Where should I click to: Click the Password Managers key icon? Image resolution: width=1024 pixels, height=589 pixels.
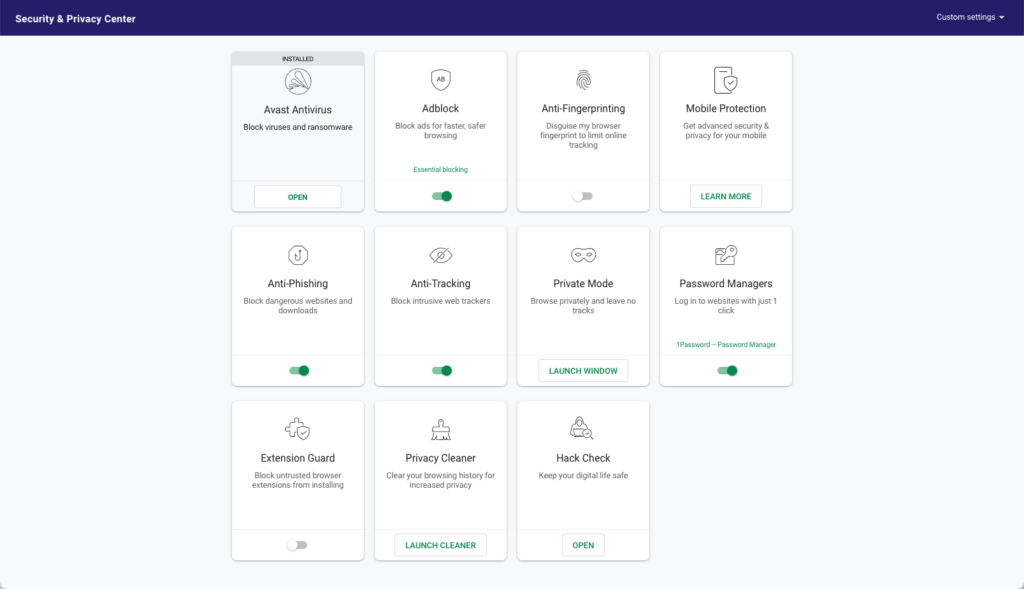pos(726,255)
